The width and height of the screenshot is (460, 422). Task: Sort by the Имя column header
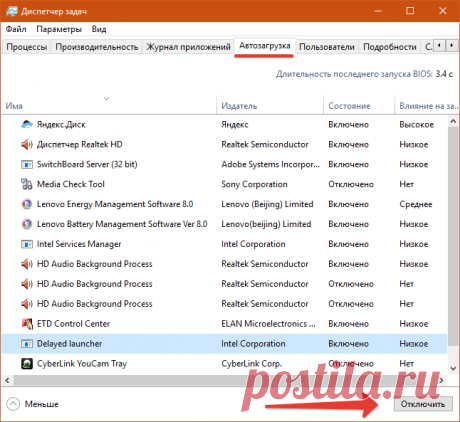(109, 105)
